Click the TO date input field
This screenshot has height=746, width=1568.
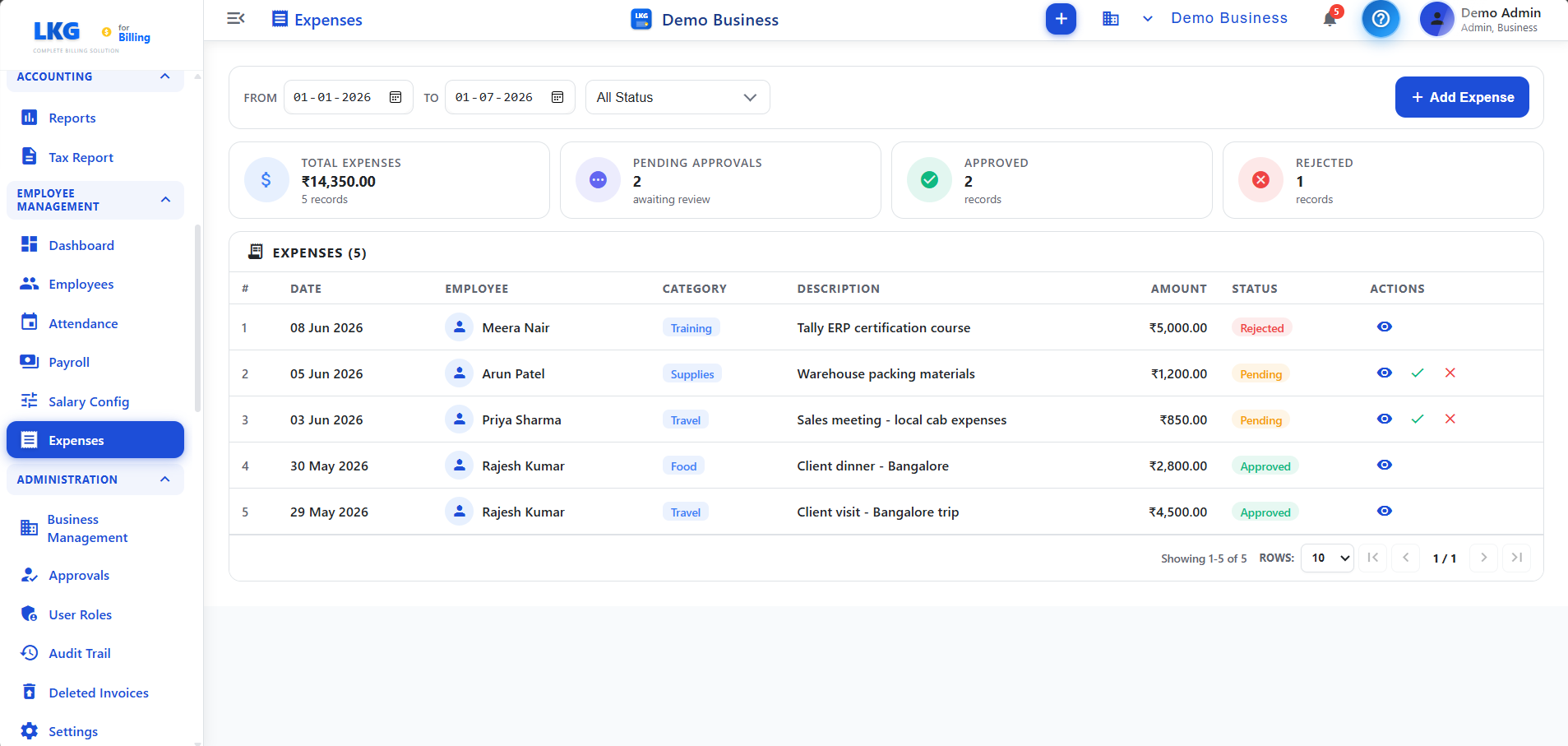click(510, 97)
